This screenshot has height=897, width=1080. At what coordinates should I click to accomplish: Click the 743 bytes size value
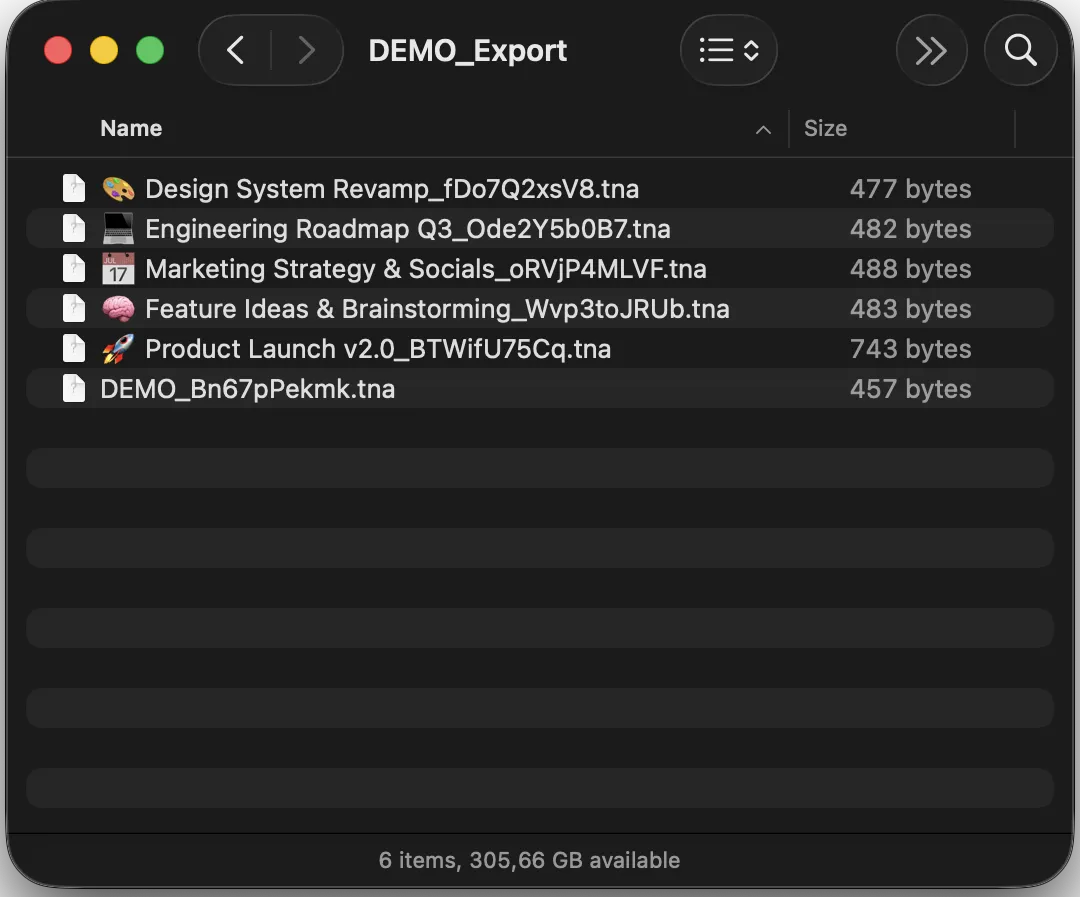pos(911,349)
